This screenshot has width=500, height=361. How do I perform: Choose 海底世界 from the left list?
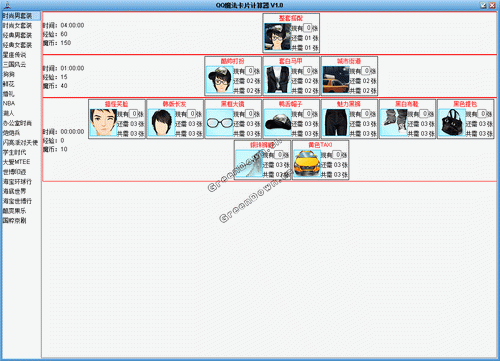click(x=14, y=191)
